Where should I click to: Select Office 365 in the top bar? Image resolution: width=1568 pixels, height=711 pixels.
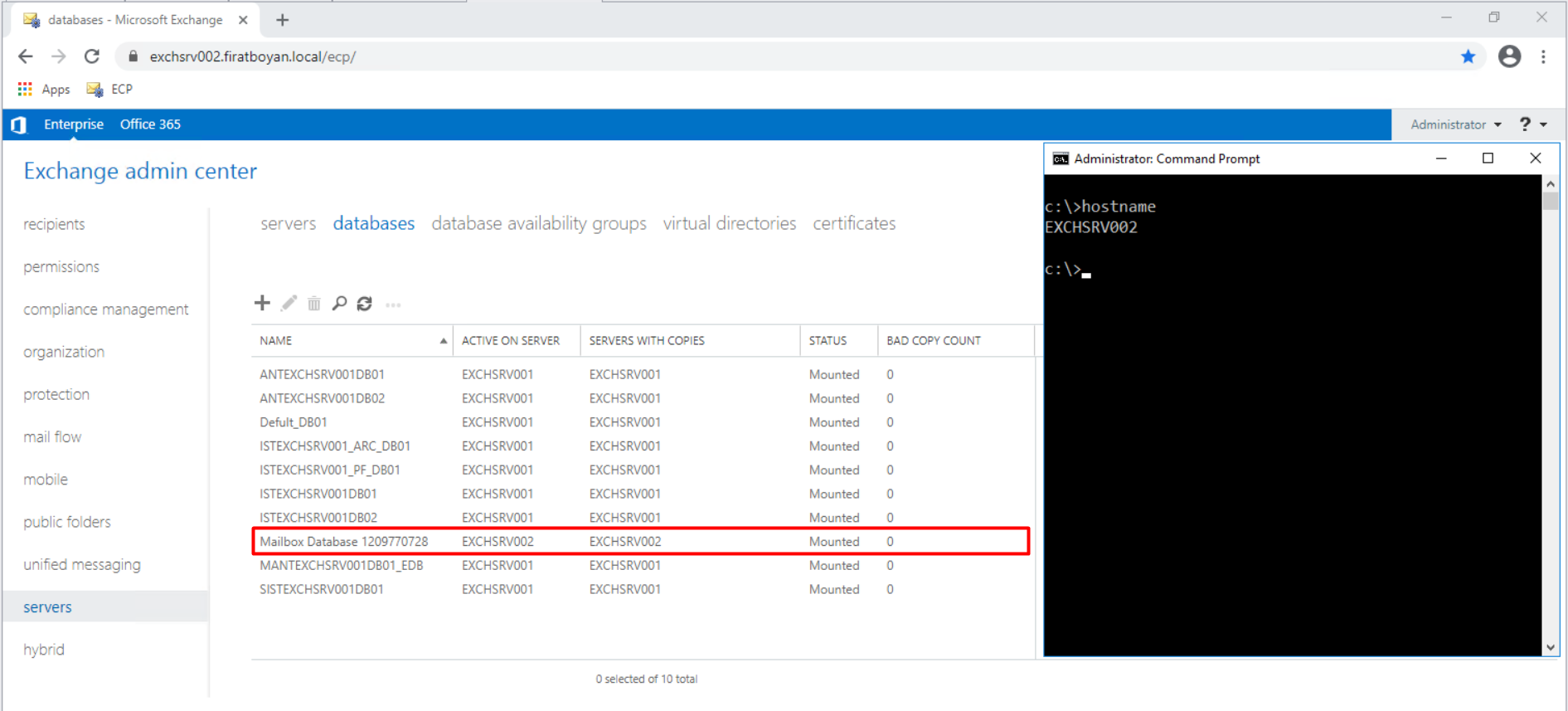[x=150, y=124]
